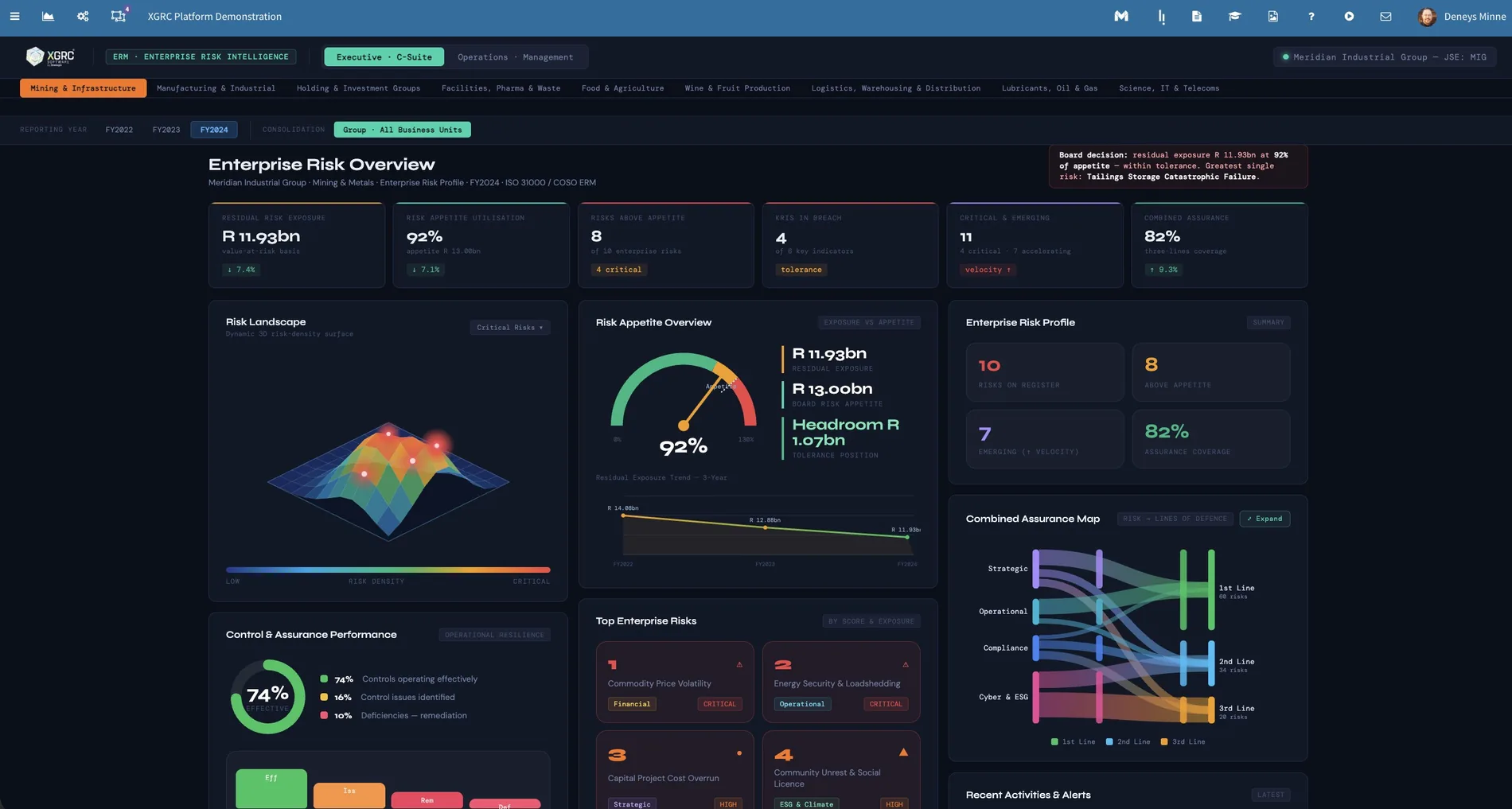The height and width of the screenshot is (809, 1512).
Task: Open Logistics, Warehousing & Distribution tab
Action: (895, 88)
